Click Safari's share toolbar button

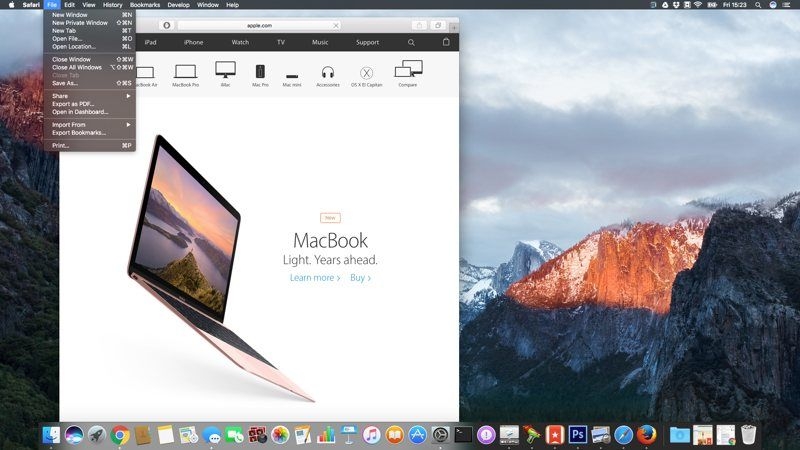pyautogui.click(x=419, y=26)
